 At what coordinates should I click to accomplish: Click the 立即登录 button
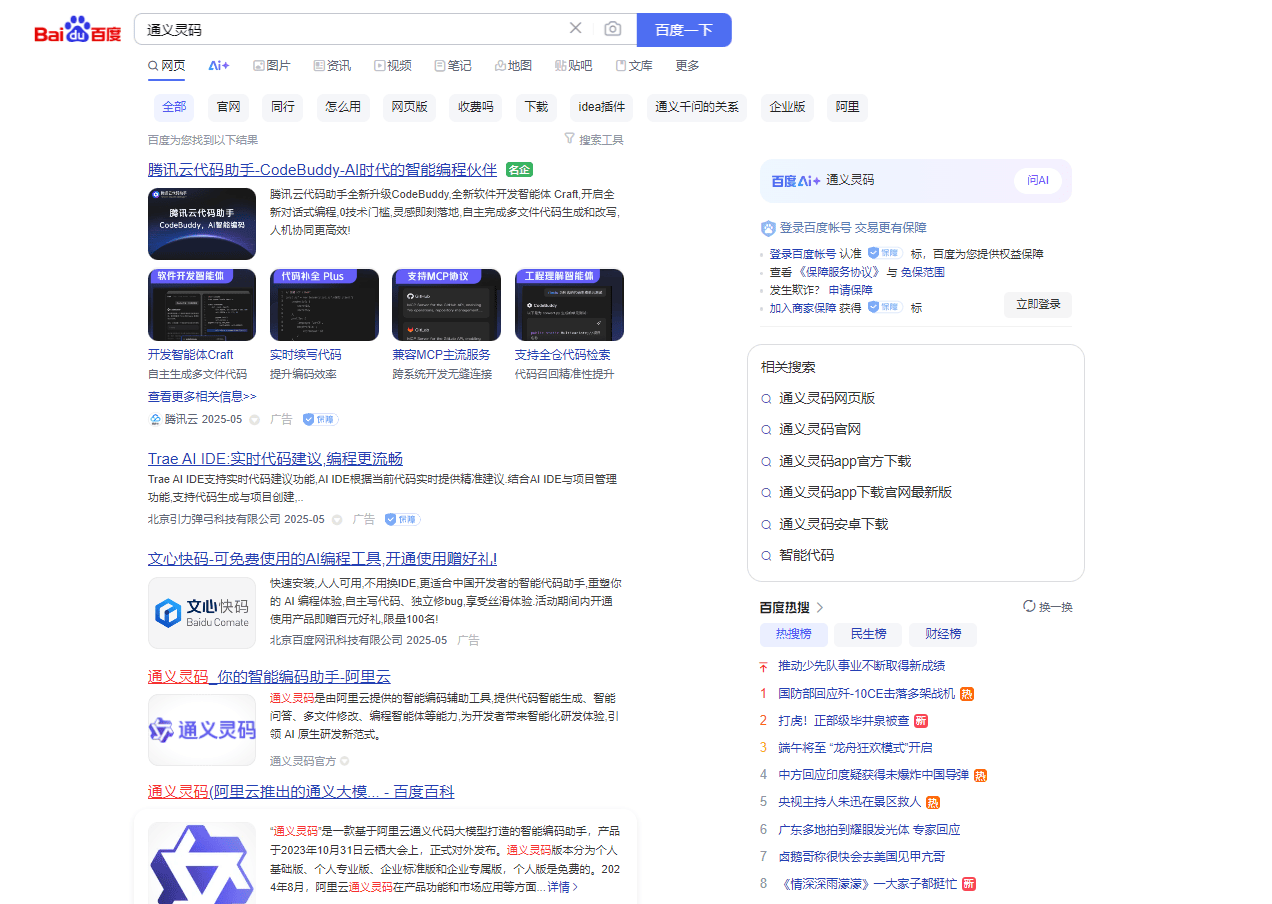click(x=1038, y=305)
